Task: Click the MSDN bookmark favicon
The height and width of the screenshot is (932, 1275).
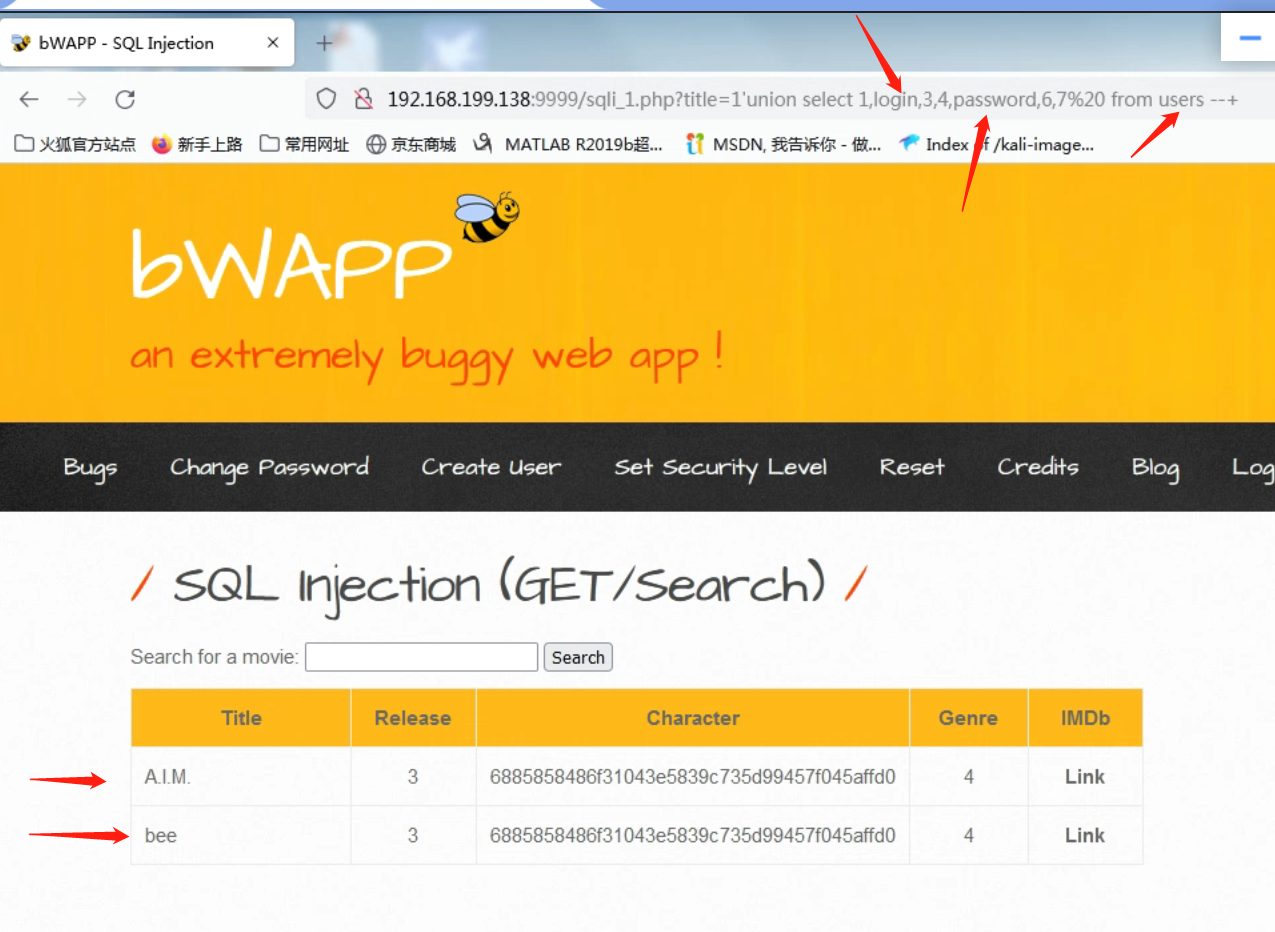Action: [695, 143]
